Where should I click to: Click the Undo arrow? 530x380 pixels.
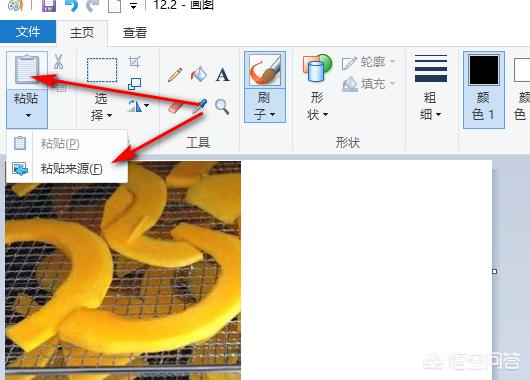pos(71,5)
